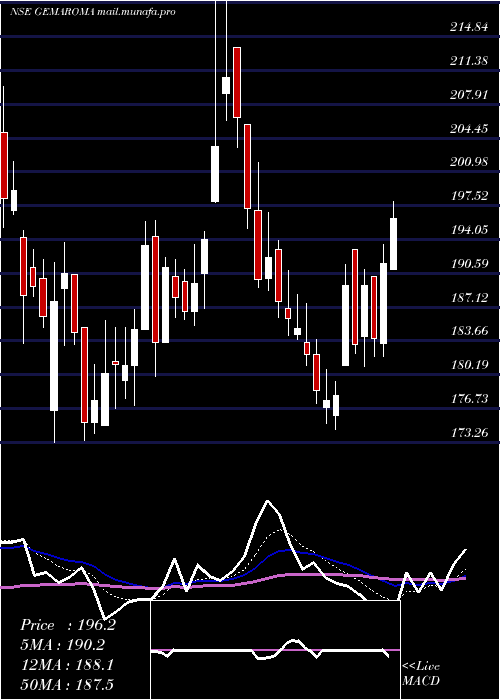This screenshot has width=500, height=700.
Task: Click the <<Live MACD label
Action: tap(421, 673)
